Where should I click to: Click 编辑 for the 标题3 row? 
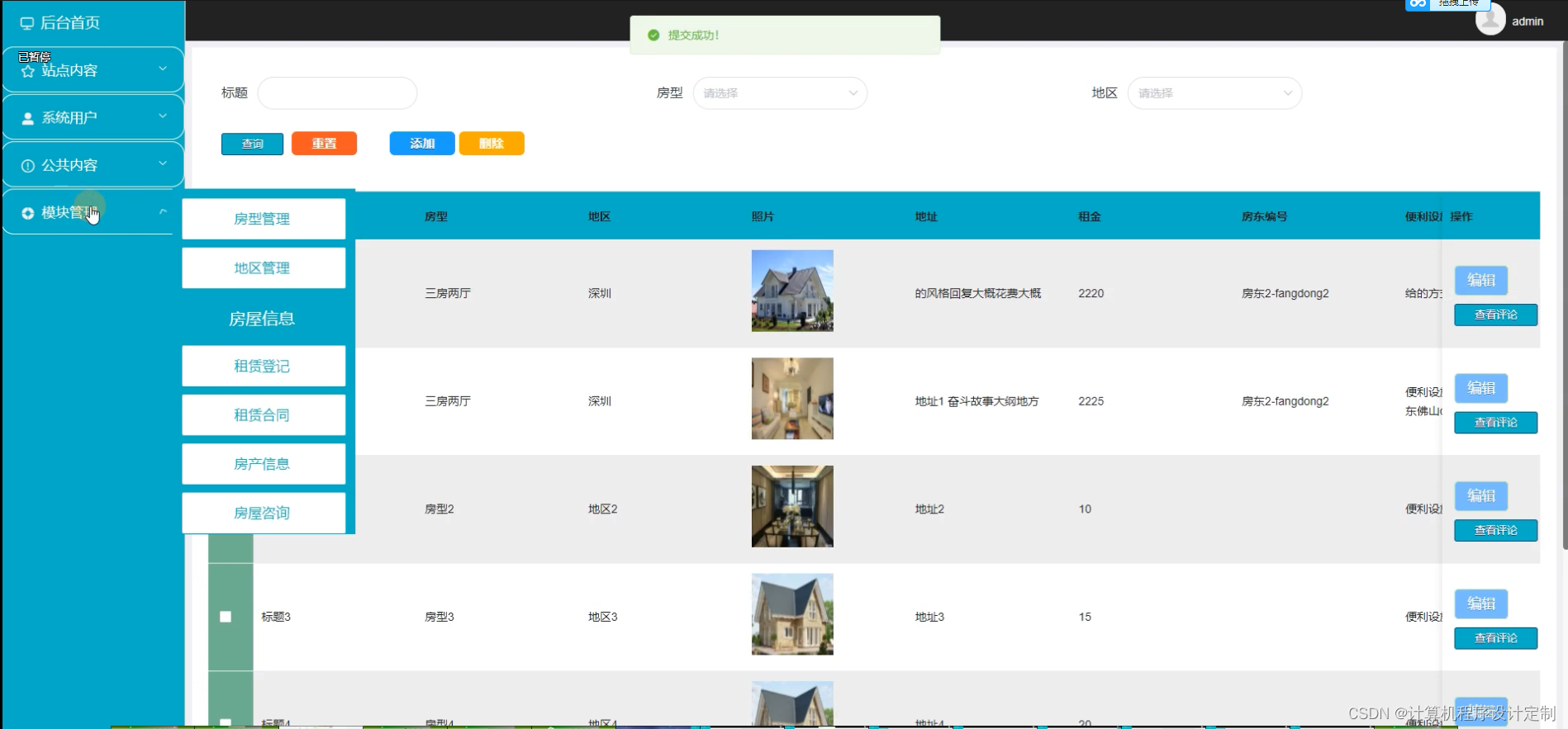tap(1481, 604)
